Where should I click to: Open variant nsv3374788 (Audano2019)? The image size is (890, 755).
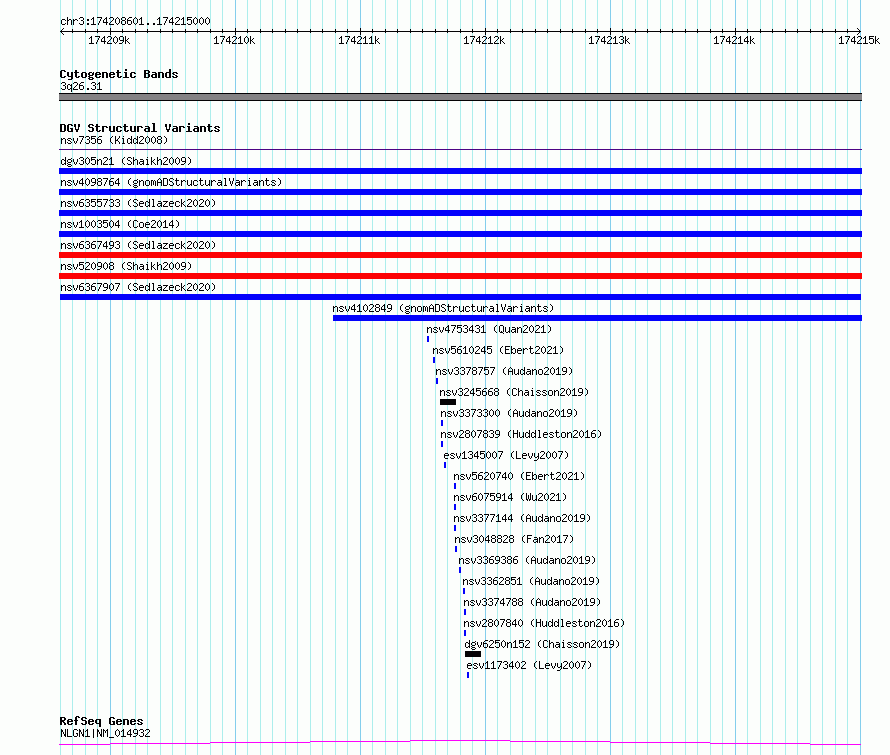coord(532,602)
